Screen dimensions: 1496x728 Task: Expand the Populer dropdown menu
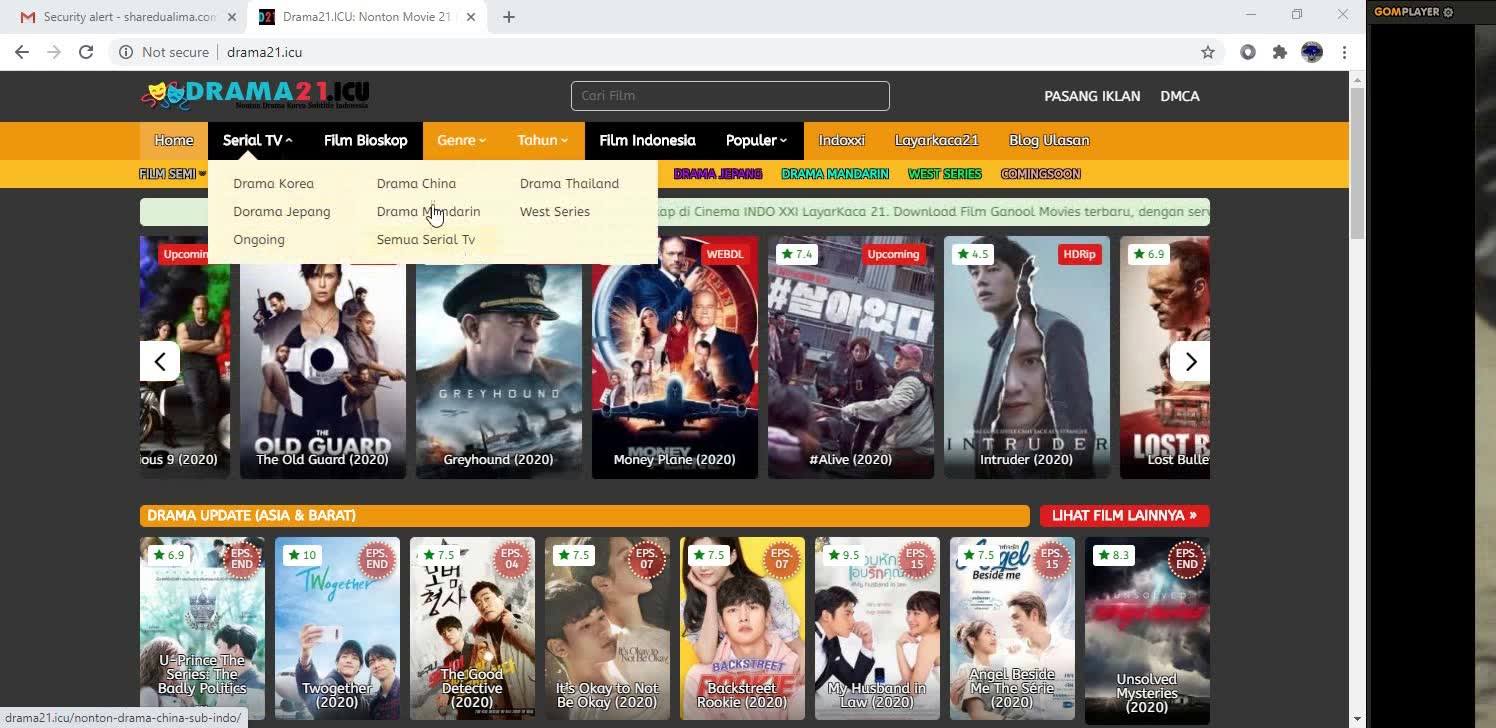pos(756,140)
